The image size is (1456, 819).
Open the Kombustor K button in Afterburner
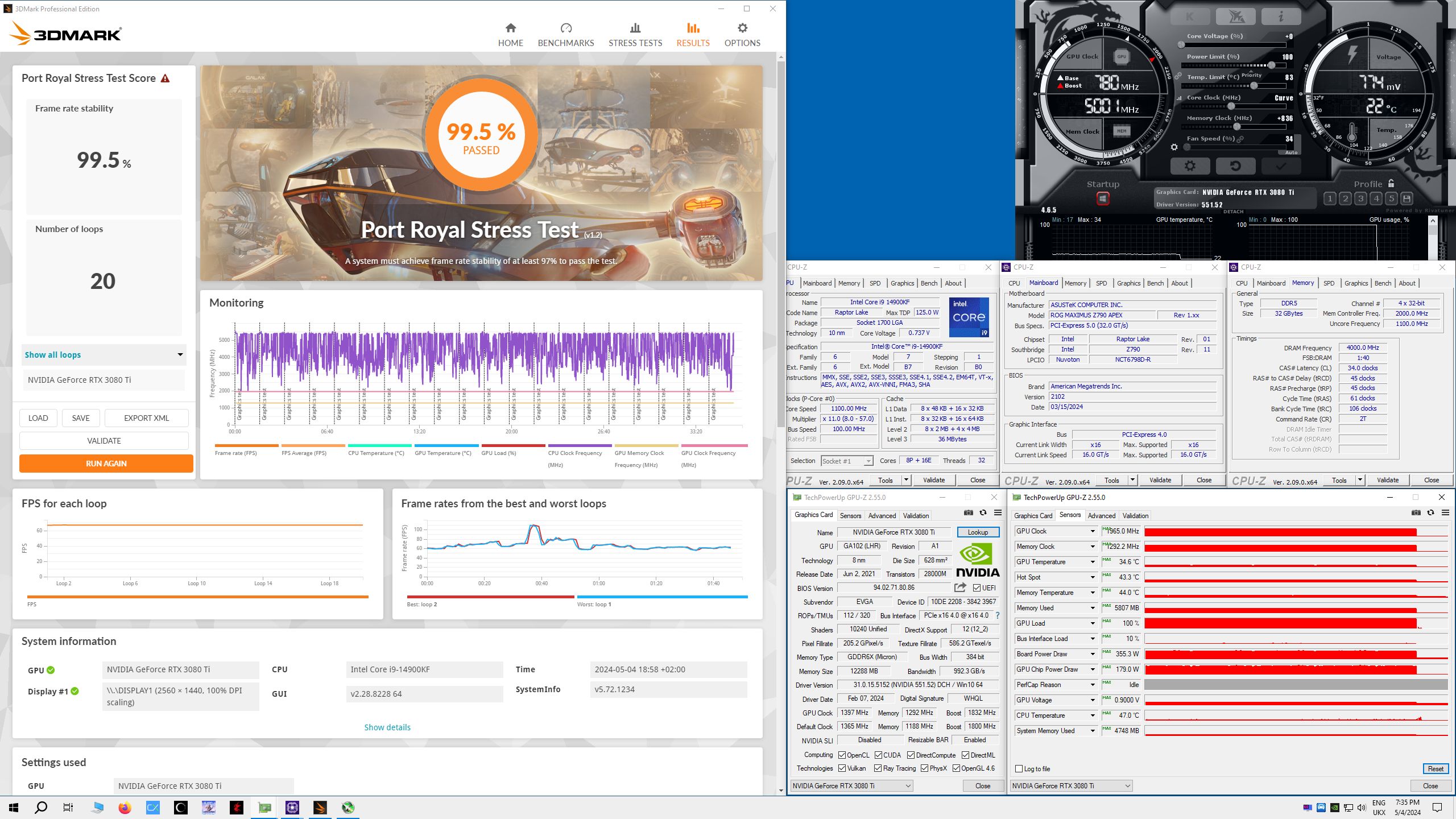point(1189,17)
